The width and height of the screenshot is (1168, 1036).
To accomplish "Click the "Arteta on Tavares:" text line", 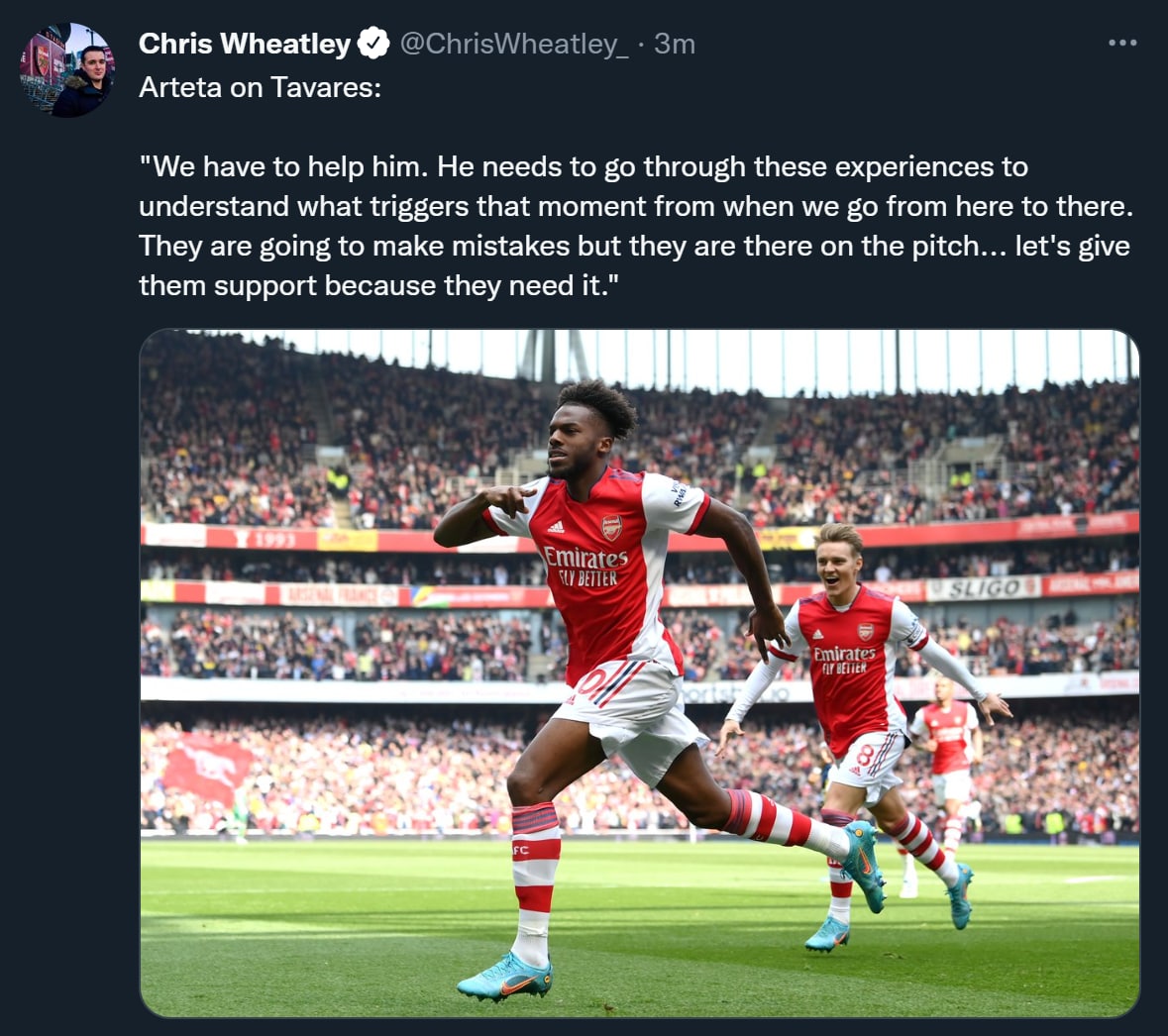I will [x=260, y=87].
